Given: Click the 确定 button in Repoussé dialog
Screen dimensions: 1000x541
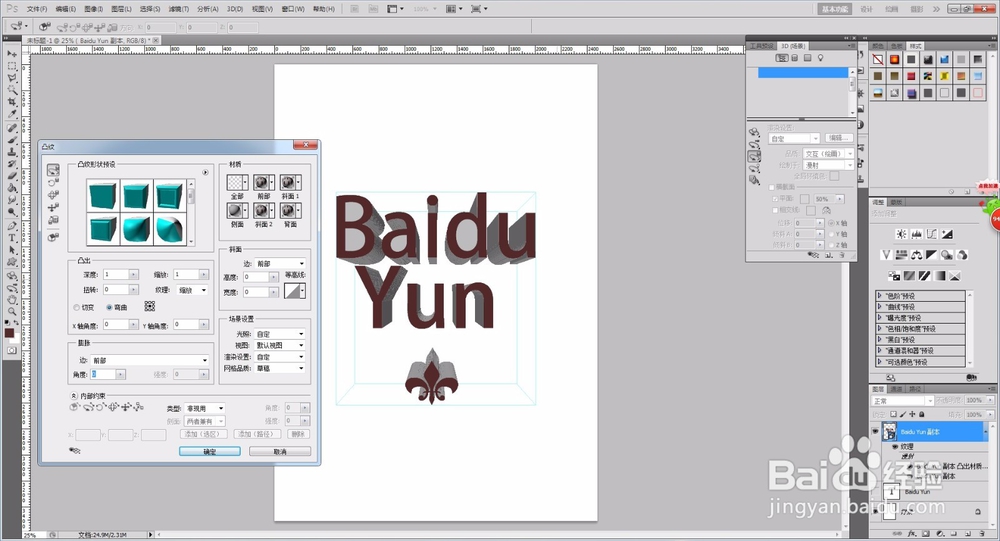Looking at the screenshot, I should tap(210, 451).
